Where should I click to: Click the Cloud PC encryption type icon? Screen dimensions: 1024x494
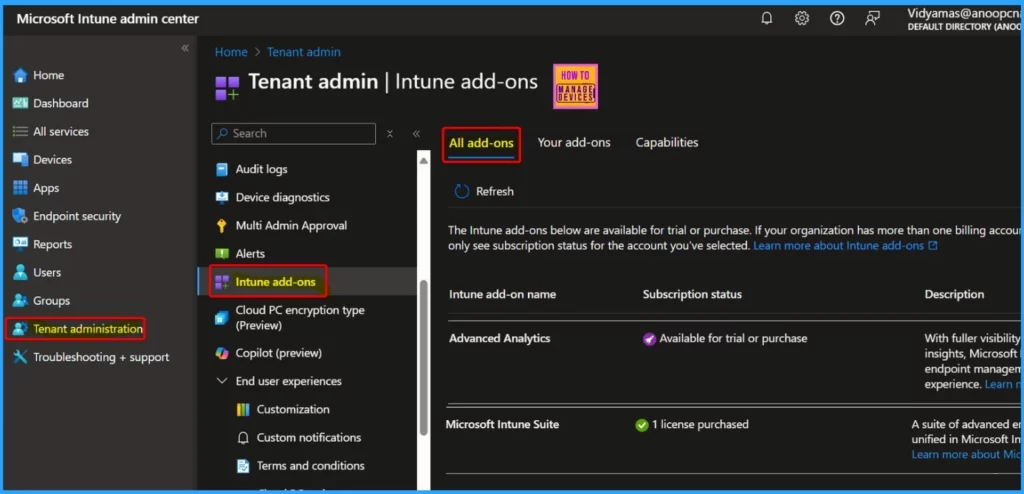point(222,318)
